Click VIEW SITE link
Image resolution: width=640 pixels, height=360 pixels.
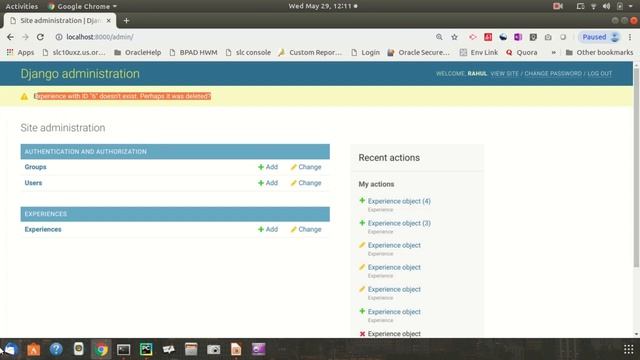504,74
